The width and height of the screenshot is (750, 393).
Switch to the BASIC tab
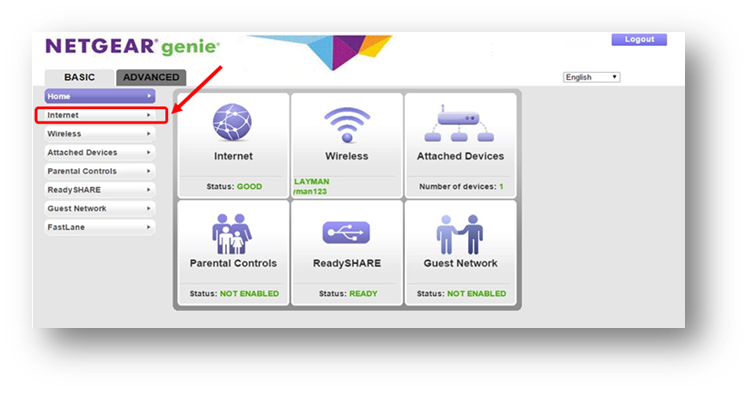coord(79,77)
